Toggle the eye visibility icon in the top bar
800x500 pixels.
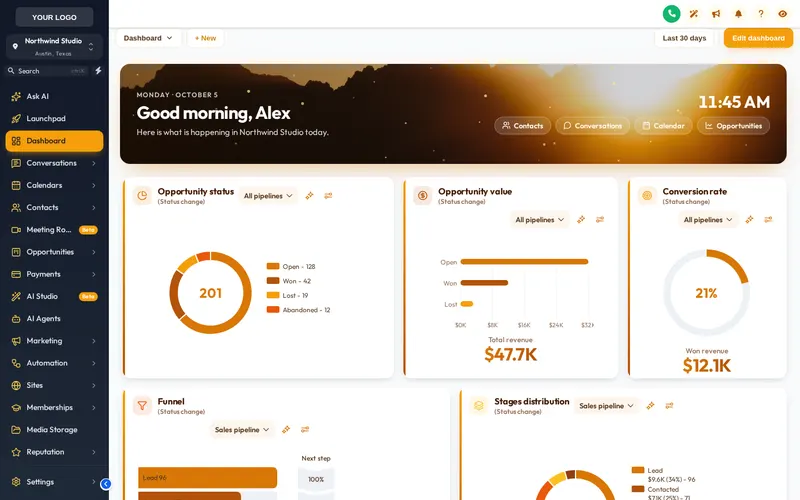click(783, 14)
